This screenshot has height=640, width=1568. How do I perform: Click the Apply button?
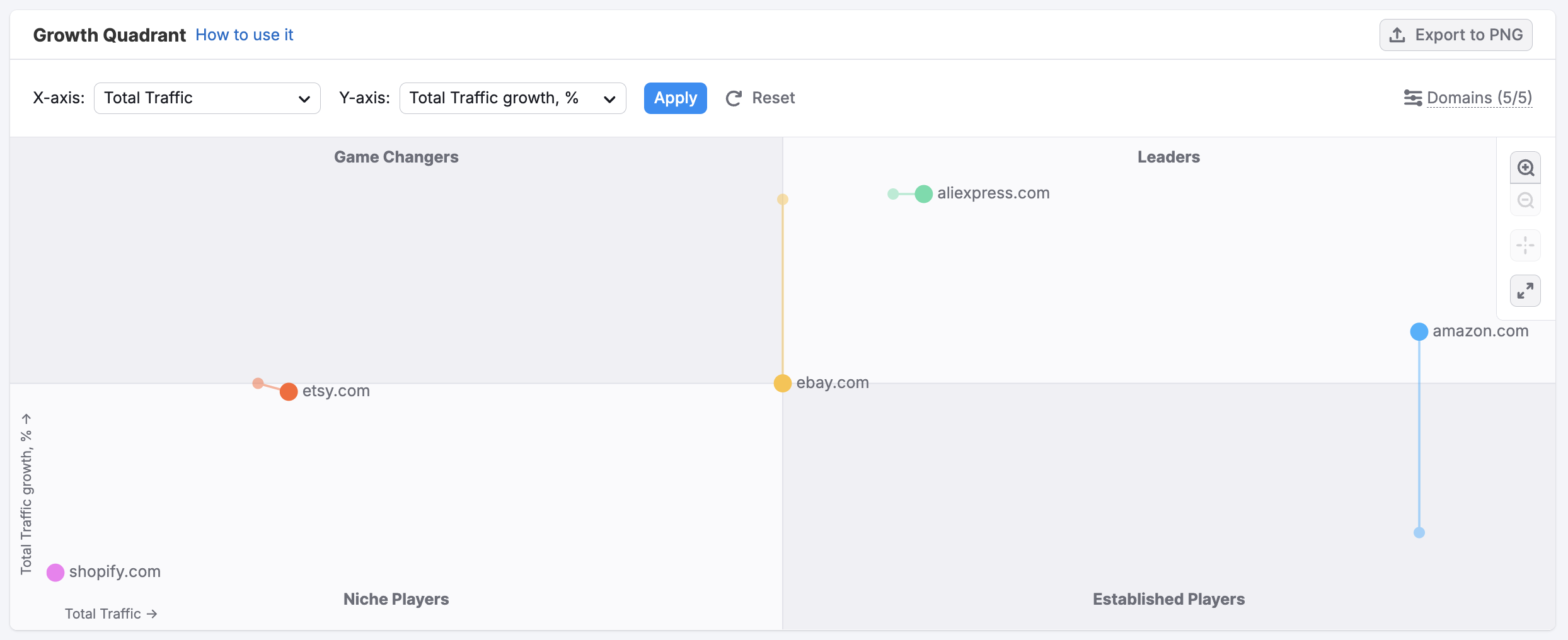(x=675, y=98)
